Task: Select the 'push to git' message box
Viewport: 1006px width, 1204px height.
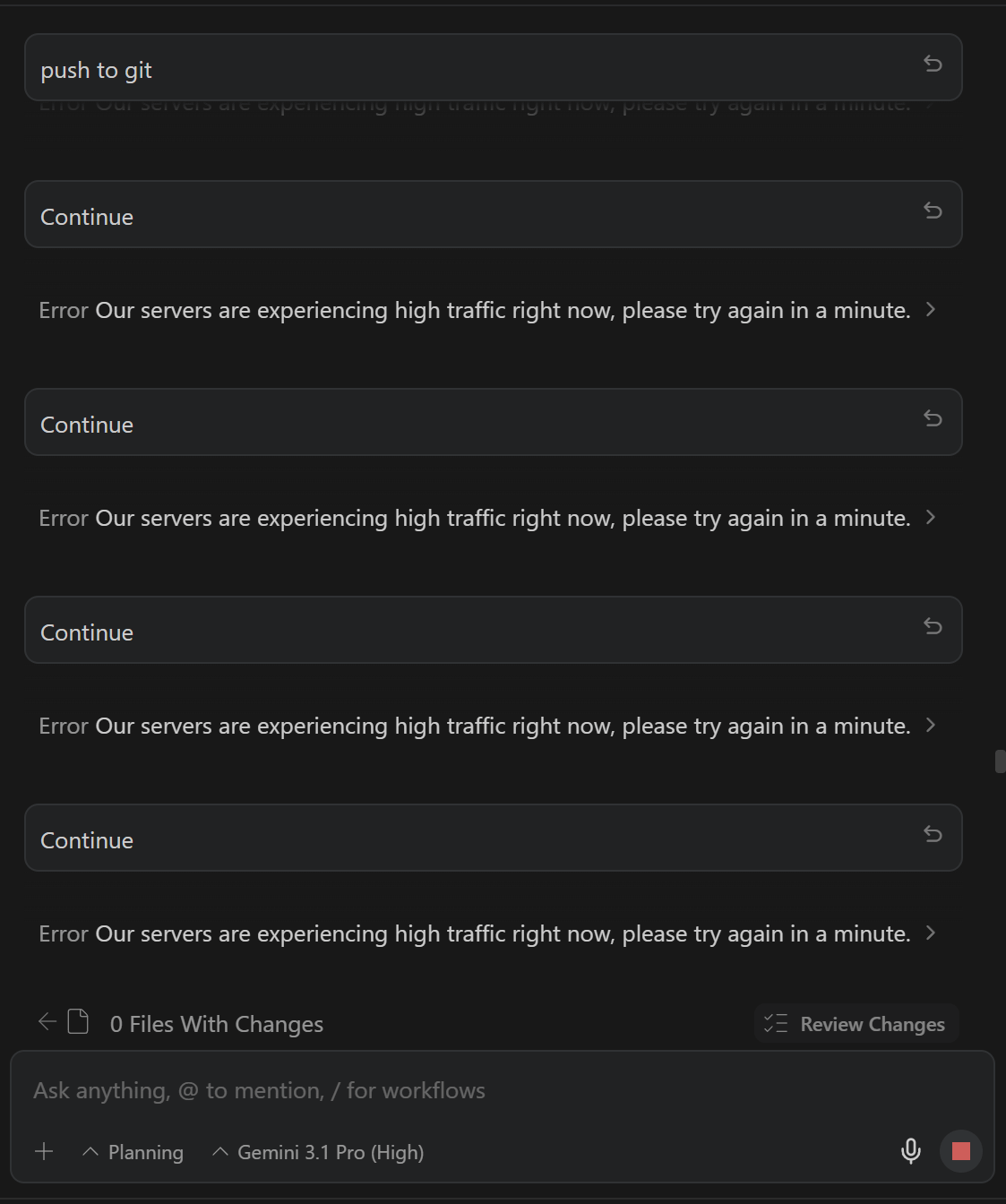Action: [448, 68]
